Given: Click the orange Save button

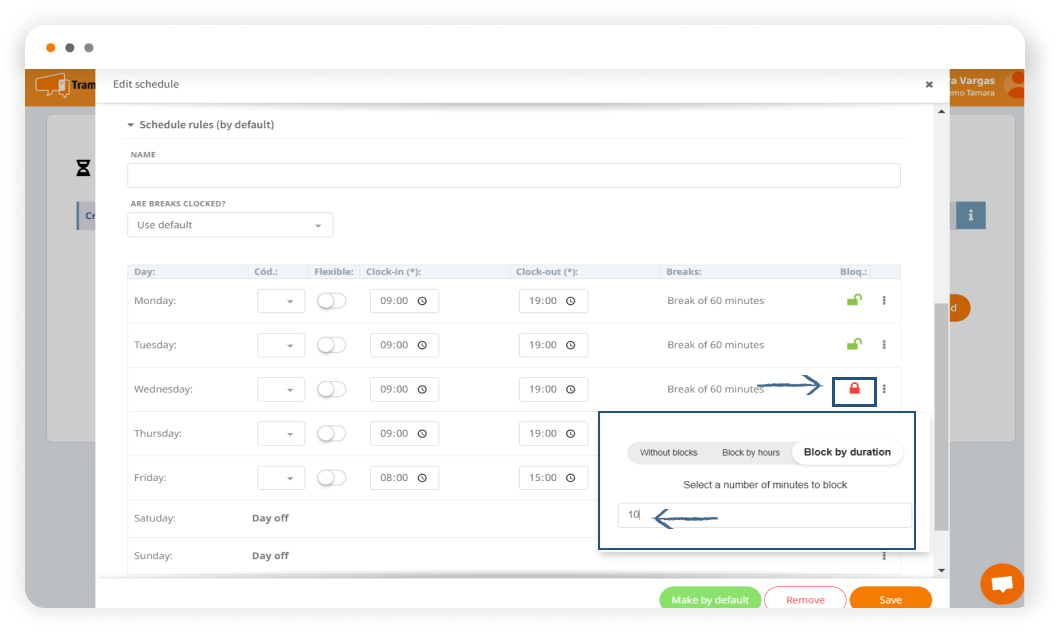Looking at the screenshot, I should [x=890, y=599].
